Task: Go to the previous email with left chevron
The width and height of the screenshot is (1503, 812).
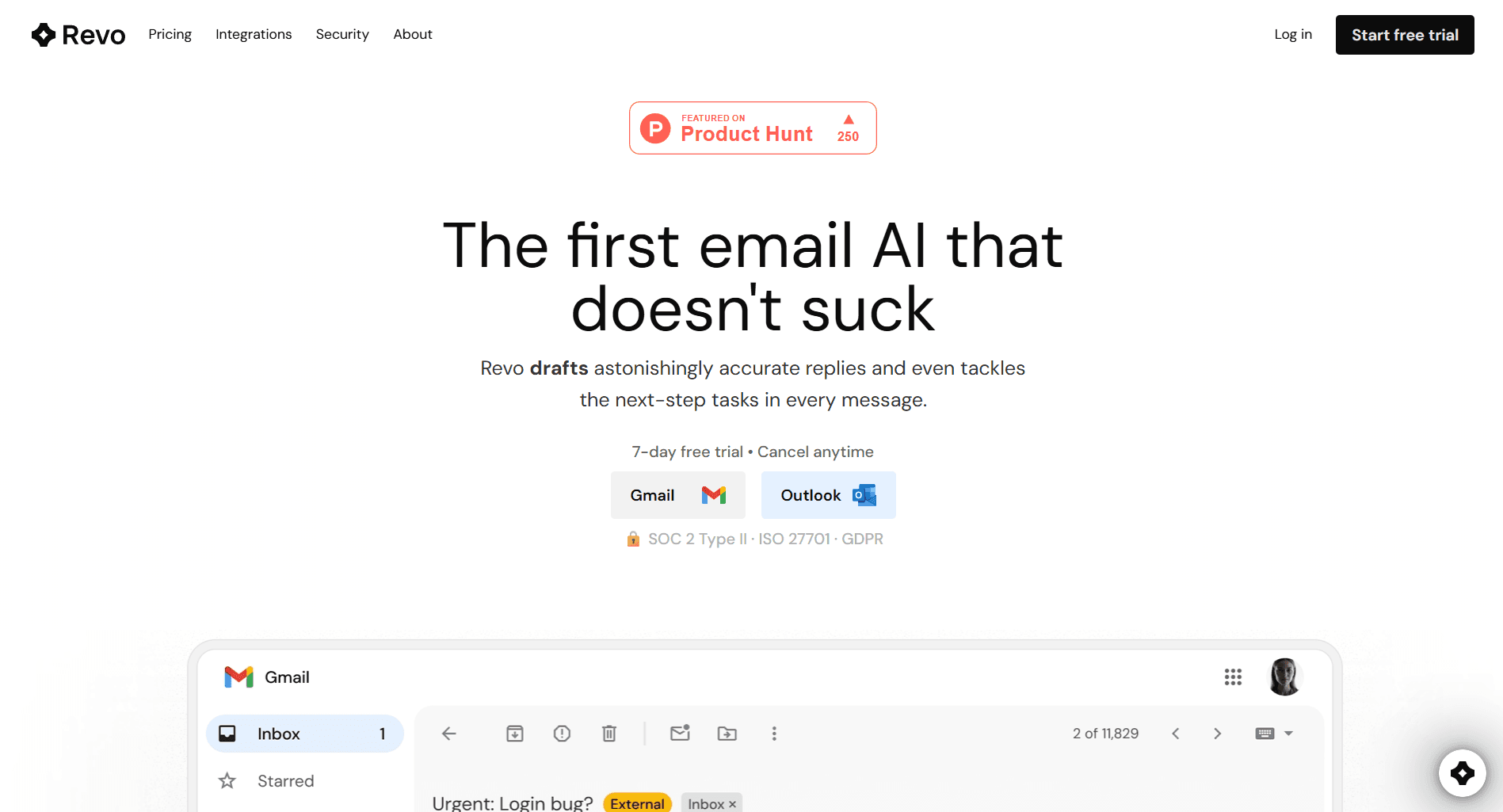Action: 1176,734
